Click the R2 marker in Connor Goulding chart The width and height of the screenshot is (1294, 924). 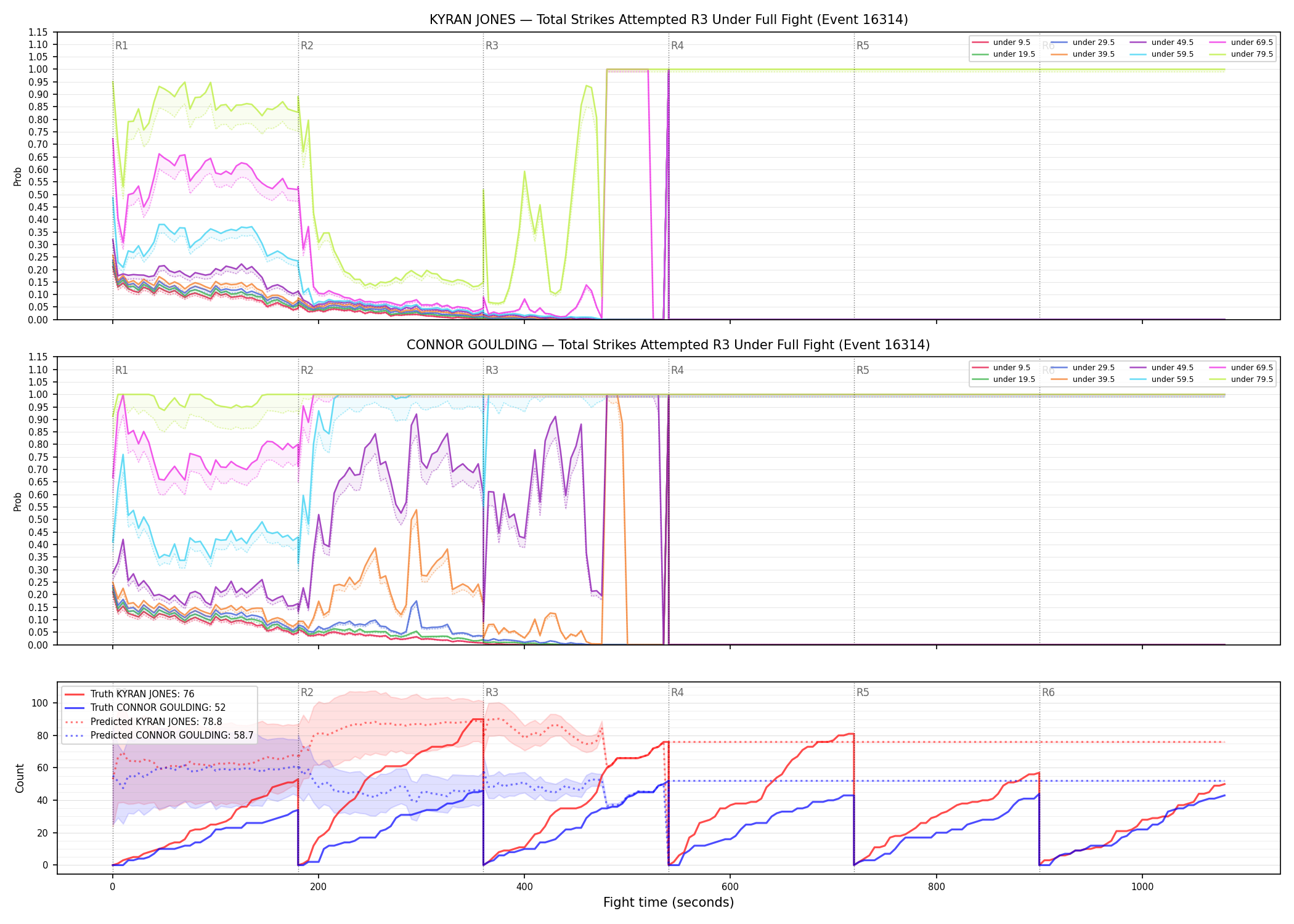[307, 370]
